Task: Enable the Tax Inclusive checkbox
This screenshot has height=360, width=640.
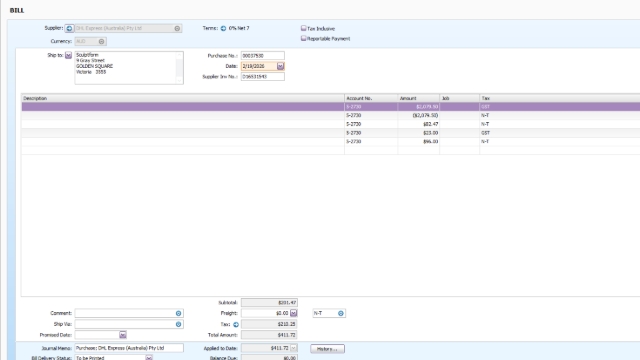Action: coord(303,28)
